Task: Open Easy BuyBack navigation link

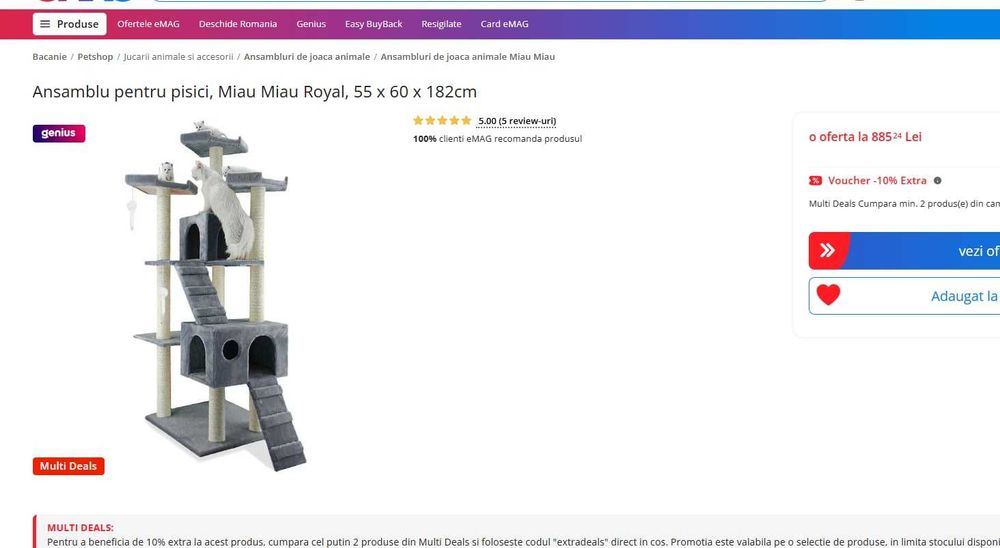Action: click(x=374, y=24)
